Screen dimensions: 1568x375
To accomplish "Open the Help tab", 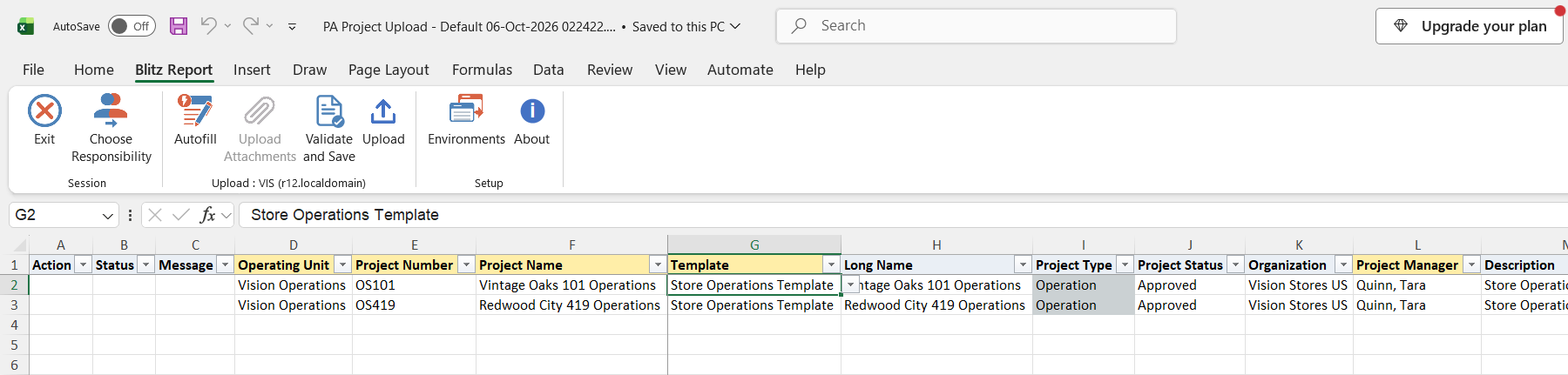I will 810,70.
